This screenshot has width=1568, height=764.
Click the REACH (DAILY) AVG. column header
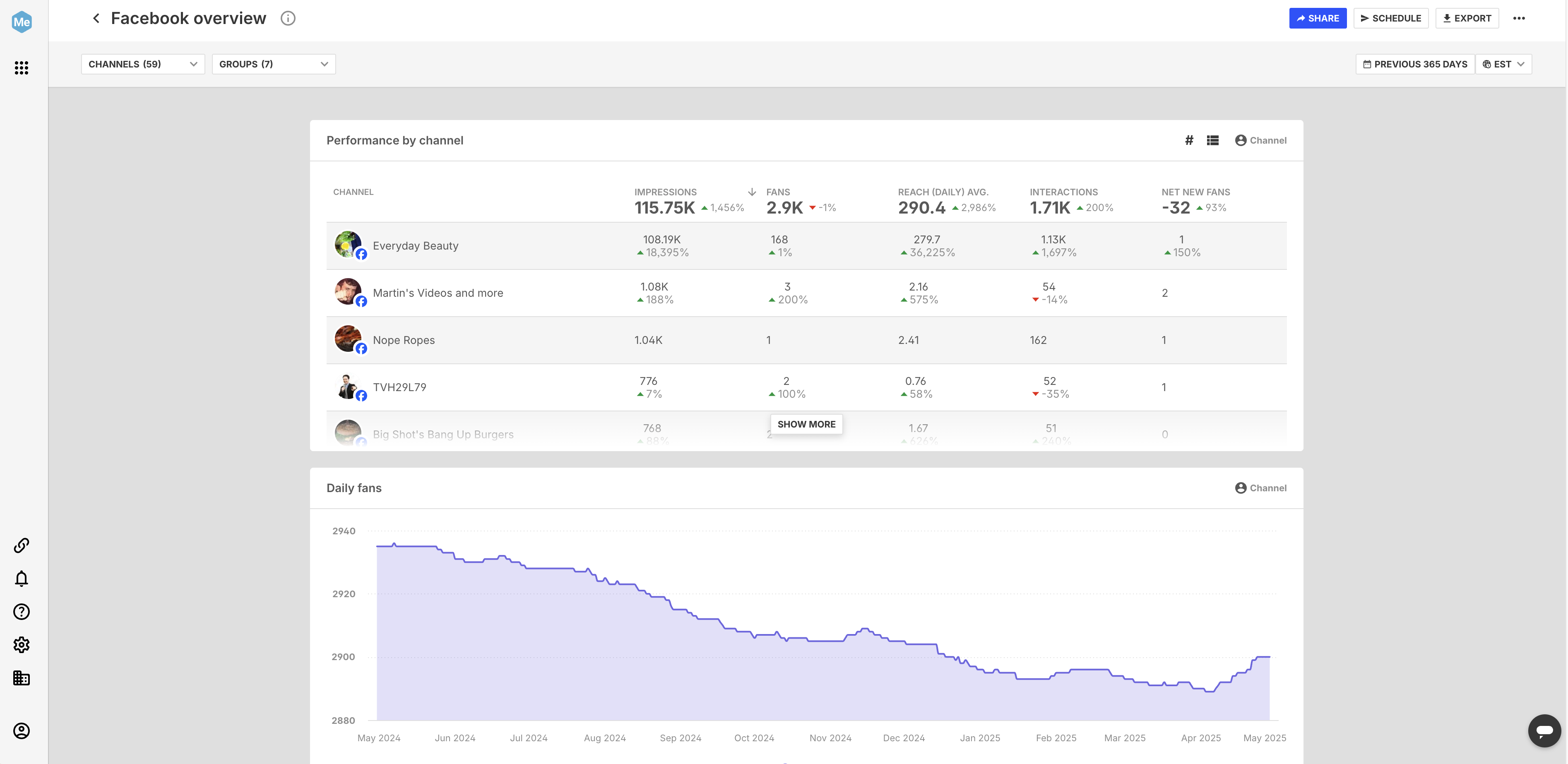click(x=943, y=192)
